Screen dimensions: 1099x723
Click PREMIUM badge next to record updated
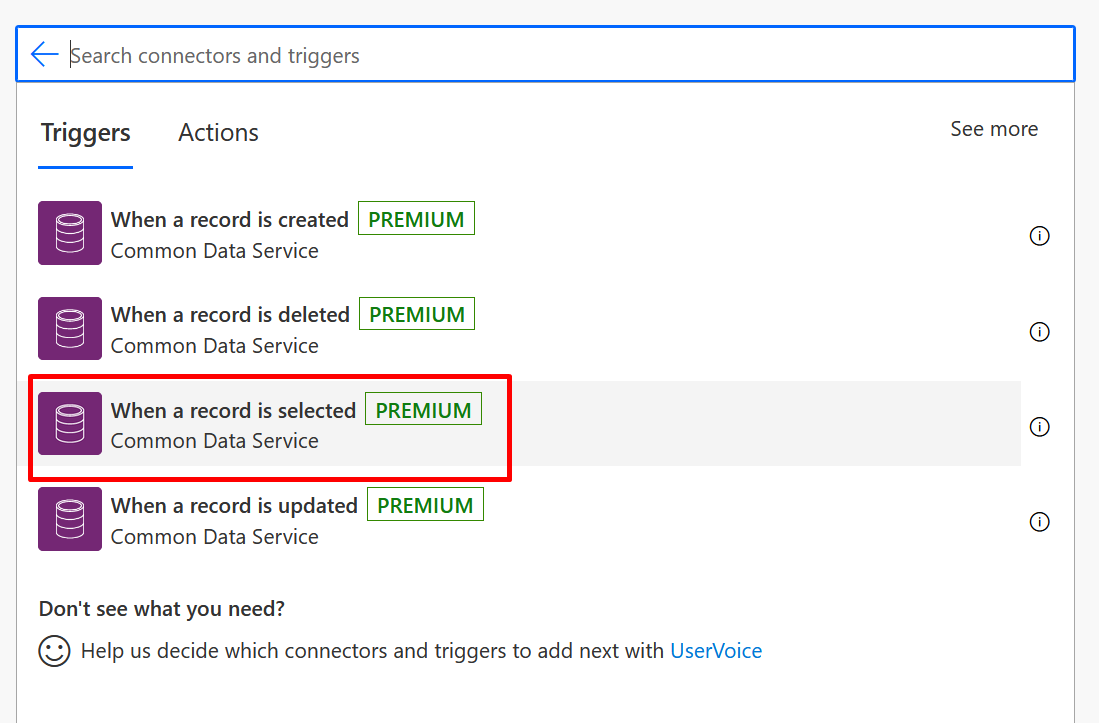click(x=425, y=504)
